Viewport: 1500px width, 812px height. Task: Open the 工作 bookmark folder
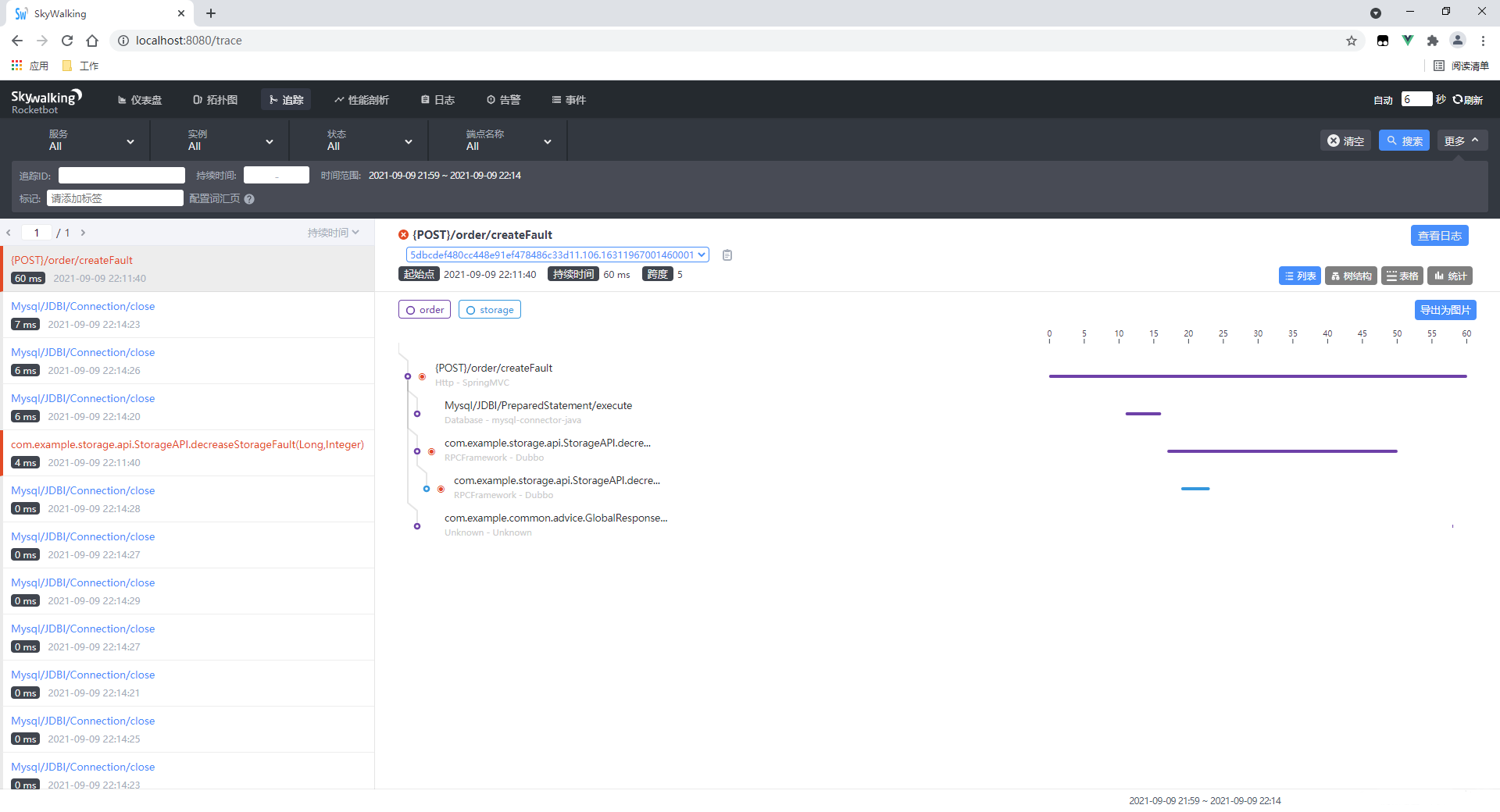[80, 66]
